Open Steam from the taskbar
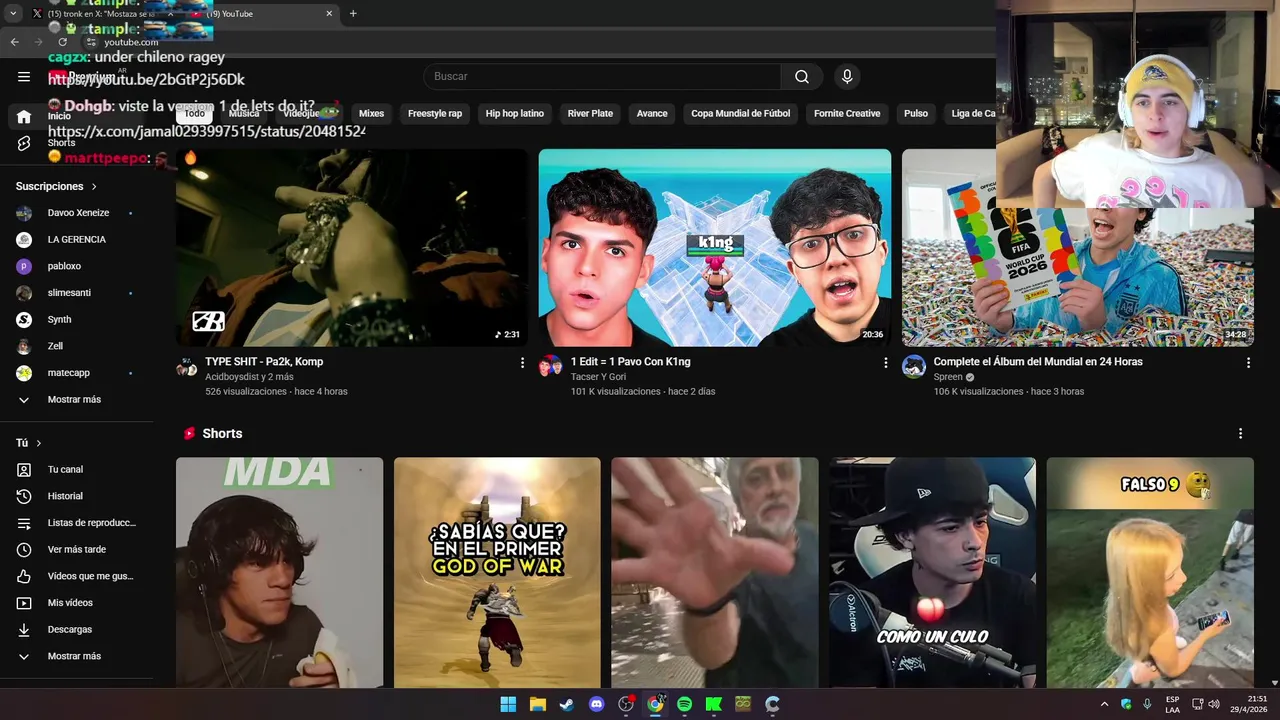Viewport: 1280px width, 720px height. [567, 704]
